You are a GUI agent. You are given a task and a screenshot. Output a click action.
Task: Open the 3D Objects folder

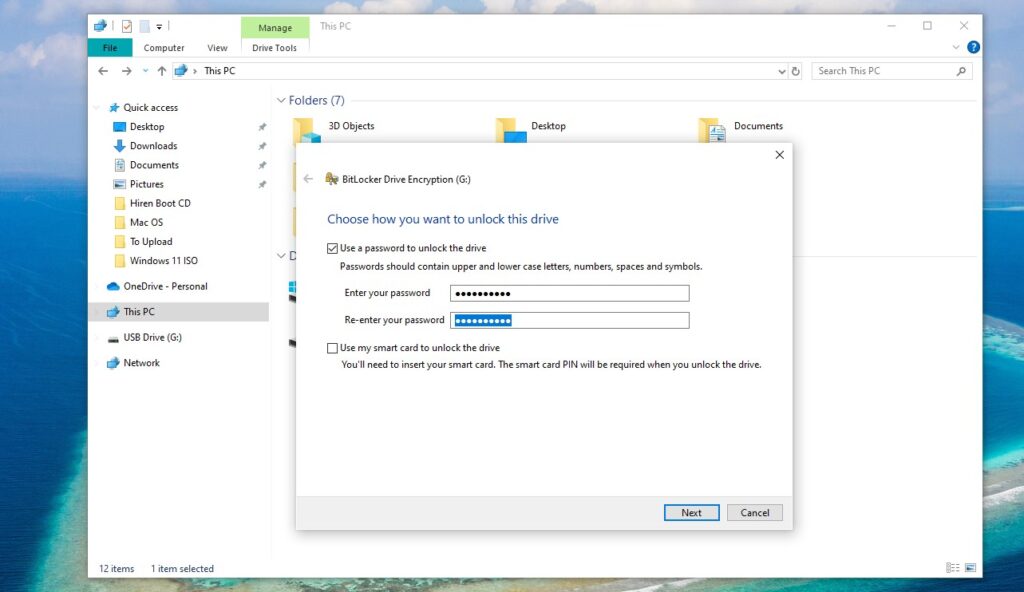coord(352,126)
